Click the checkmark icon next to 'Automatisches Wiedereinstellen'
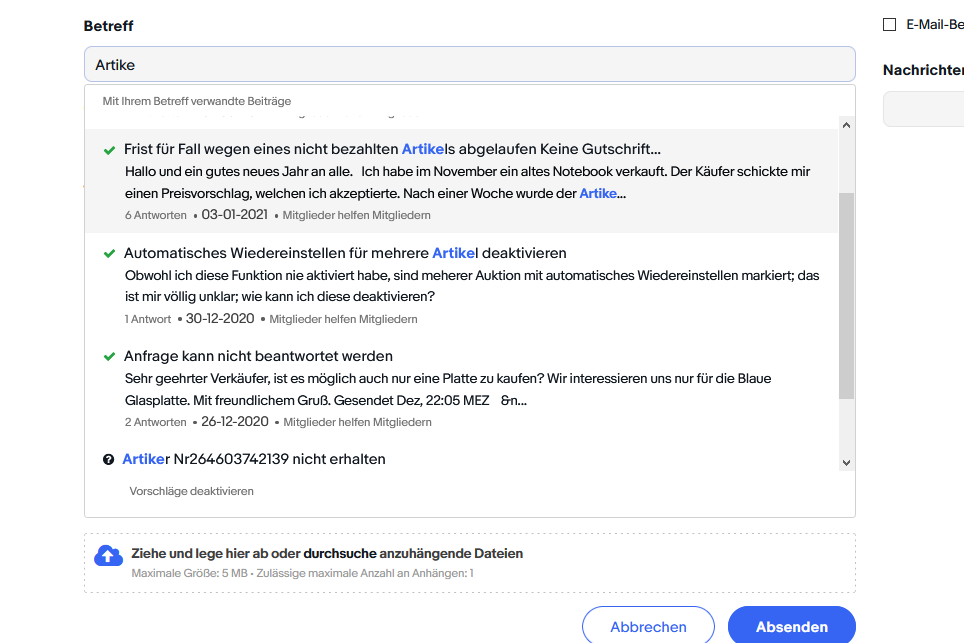 click(109, 252)
